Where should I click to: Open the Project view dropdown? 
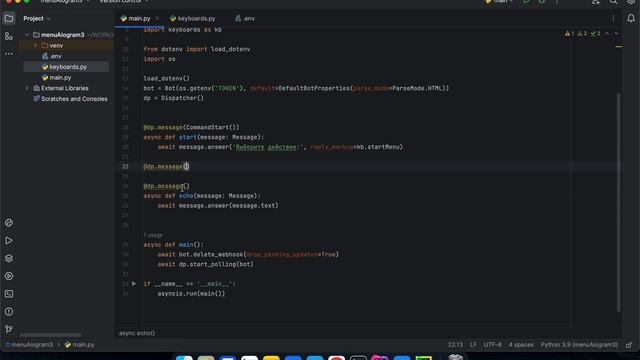click(x=37, y=18)
